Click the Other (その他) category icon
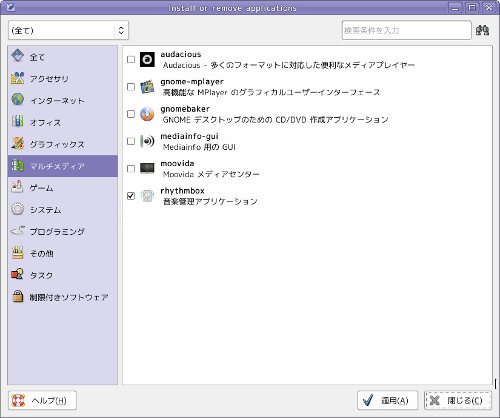Screen dimensions: 500x418 pyautogui.click(x=17, y=253)
